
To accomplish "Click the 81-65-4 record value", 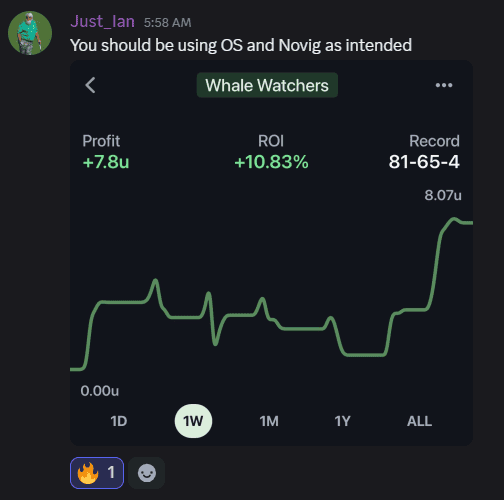I will pos(424,162).
